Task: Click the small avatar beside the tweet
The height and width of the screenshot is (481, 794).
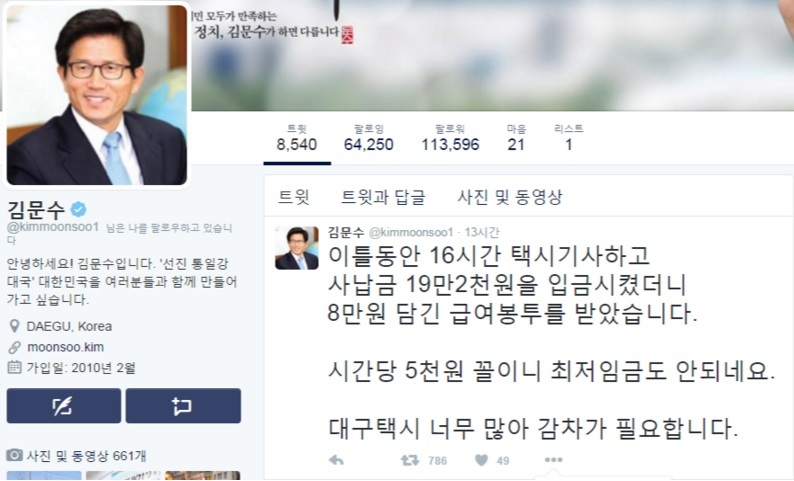Action: [x=297, y=248]
